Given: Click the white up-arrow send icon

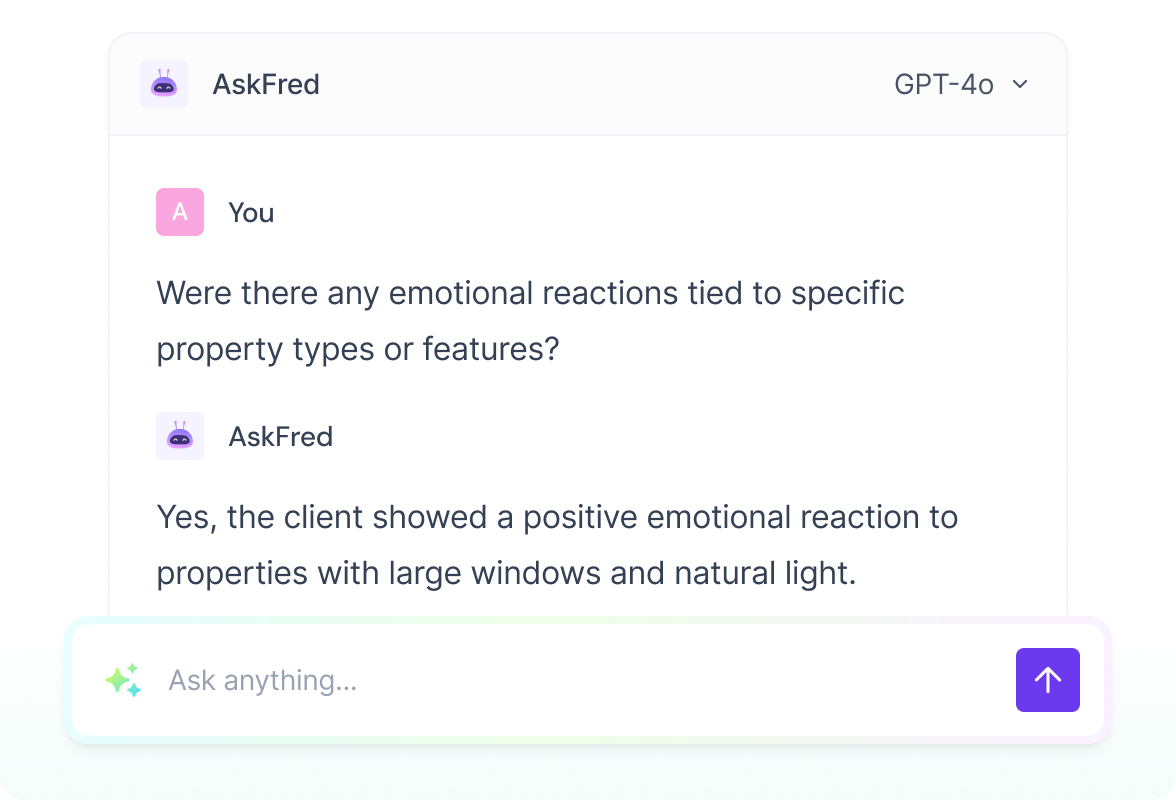Looking at the screenshot, I should coord(1047,680).
